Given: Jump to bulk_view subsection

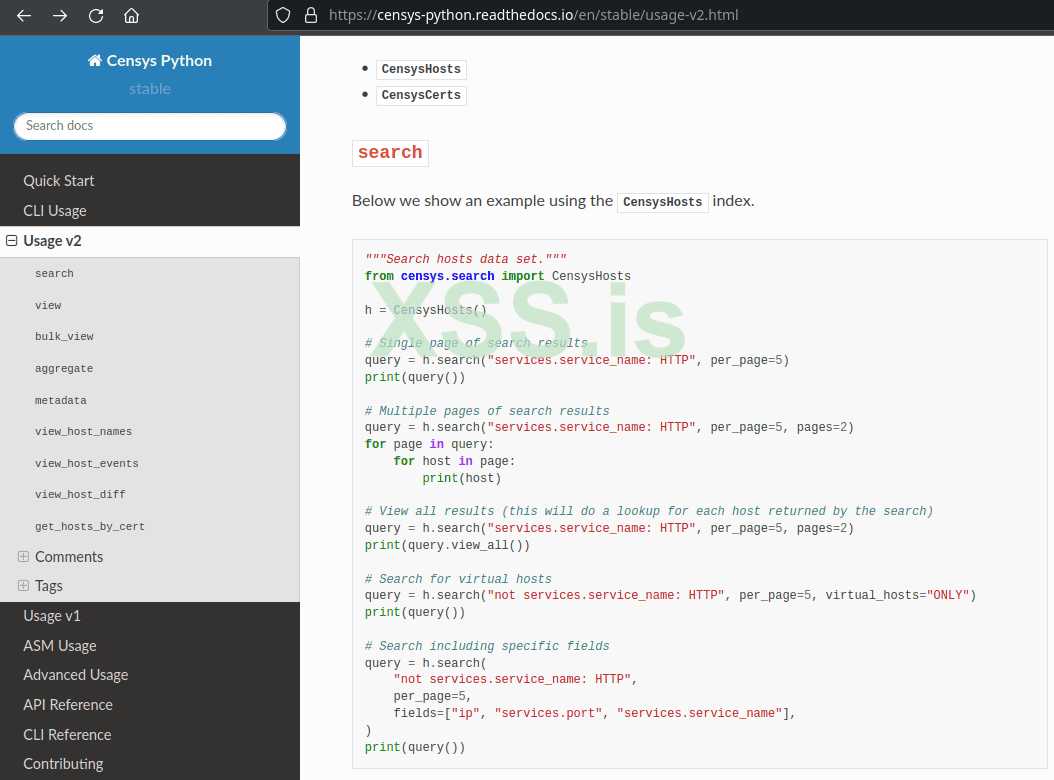Looking at the screenshot, I should click(65, 336).
